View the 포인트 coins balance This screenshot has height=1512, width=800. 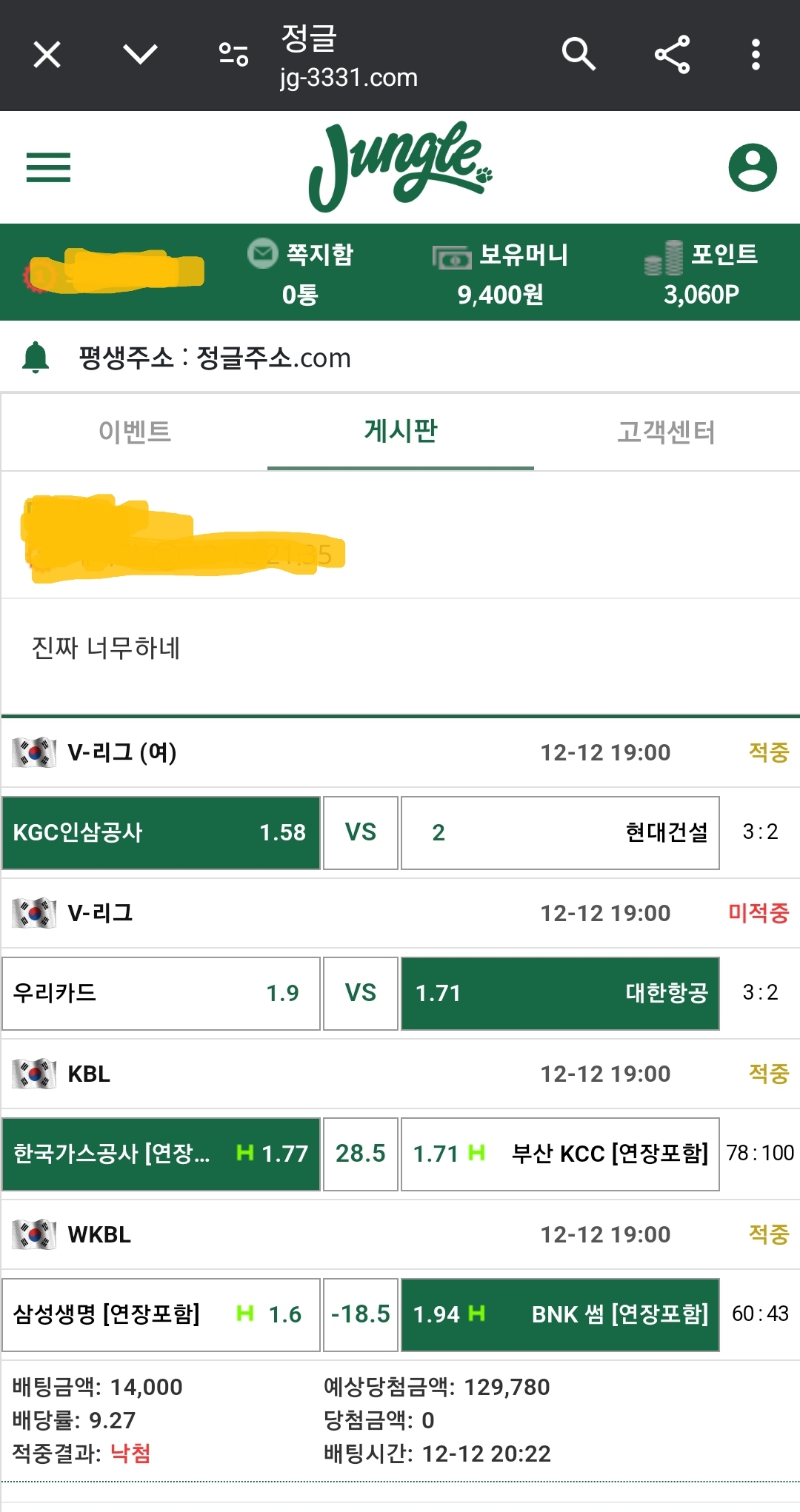[701, 273]
